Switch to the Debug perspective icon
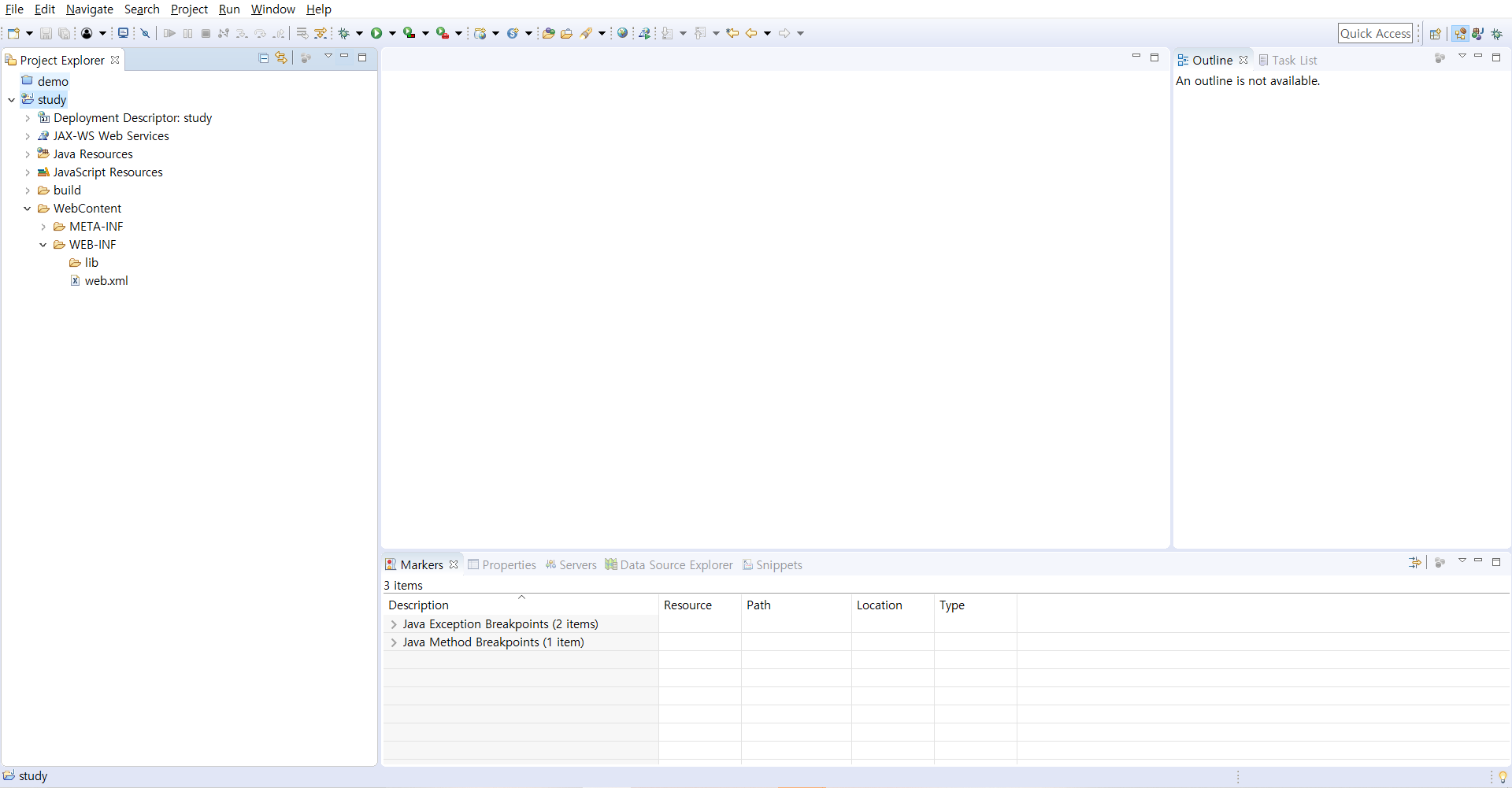The image size is (1512, 788). click(1497, 34)
